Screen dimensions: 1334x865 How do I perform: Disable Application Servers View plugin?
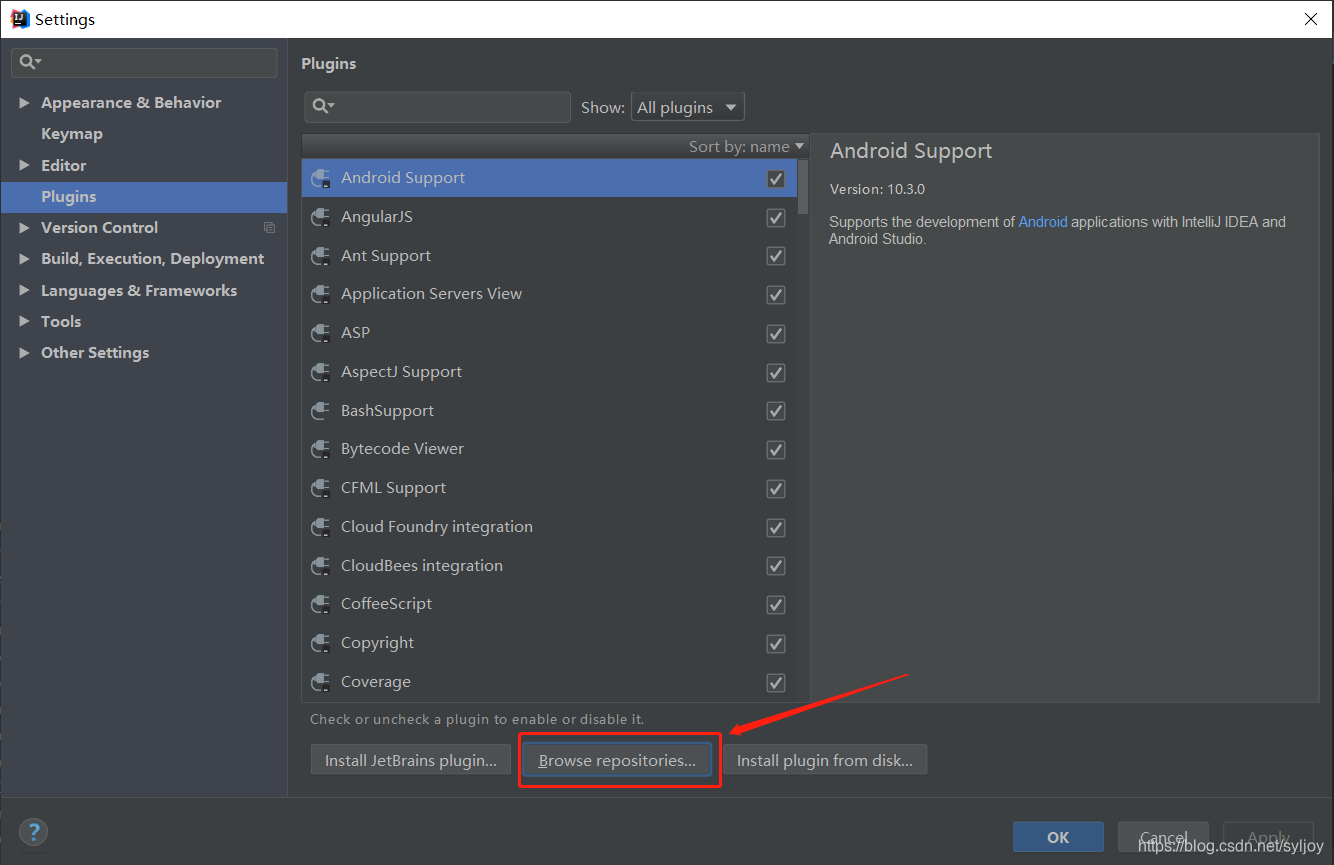click(776, 295)
